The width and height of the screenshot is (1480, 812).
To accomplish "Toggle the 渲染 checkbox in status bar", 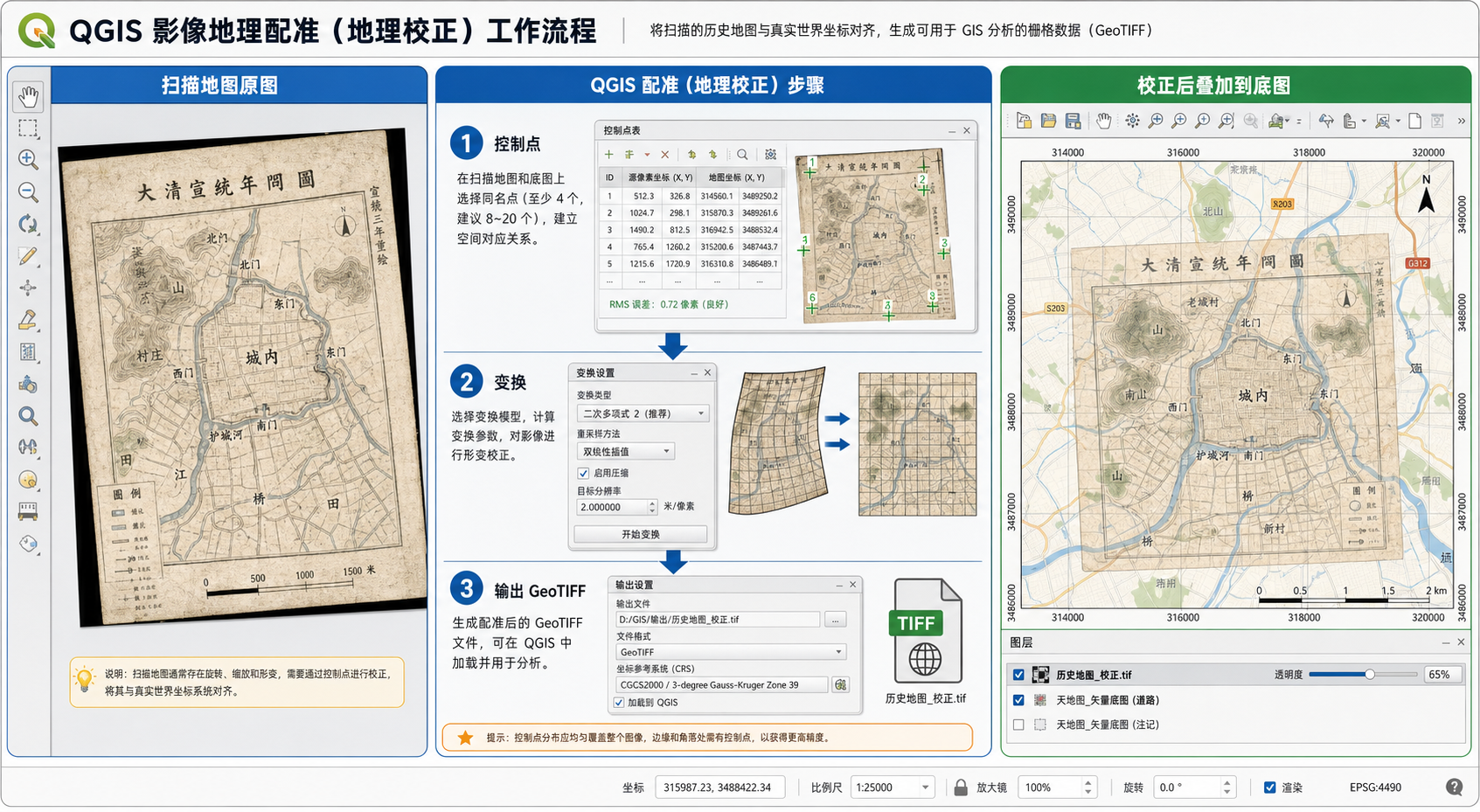I will pos(1270,788).
